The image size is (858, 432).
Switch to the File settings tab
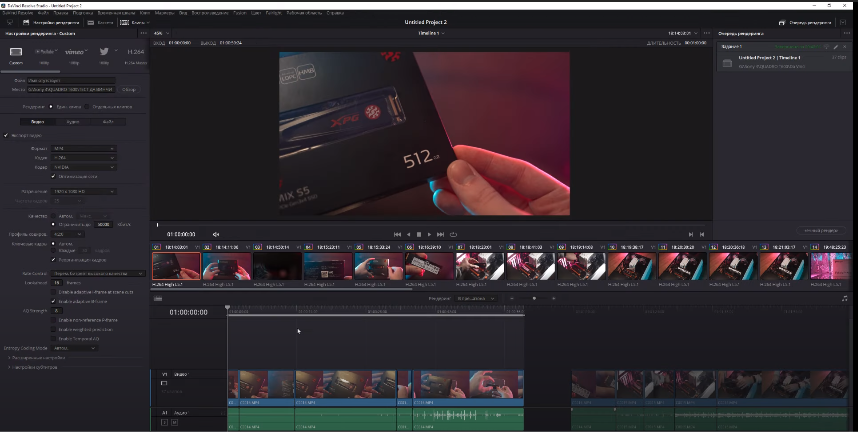pos(108,122)
